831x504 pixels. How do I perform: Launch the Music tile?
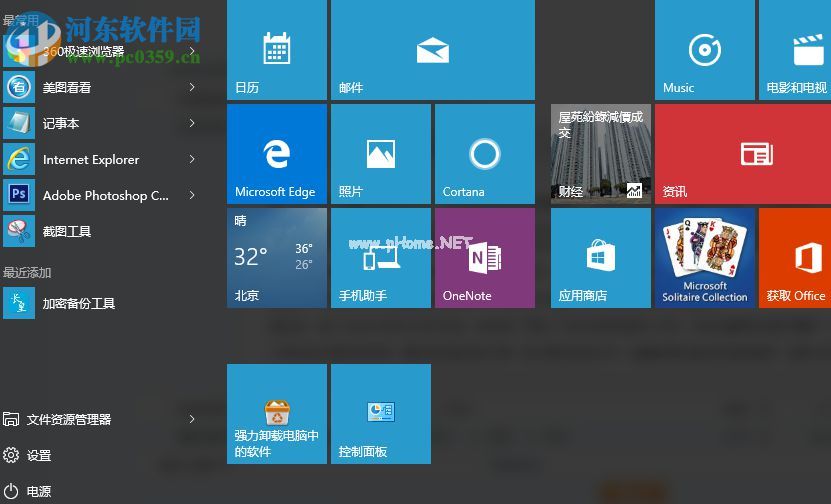click(704, 50)
